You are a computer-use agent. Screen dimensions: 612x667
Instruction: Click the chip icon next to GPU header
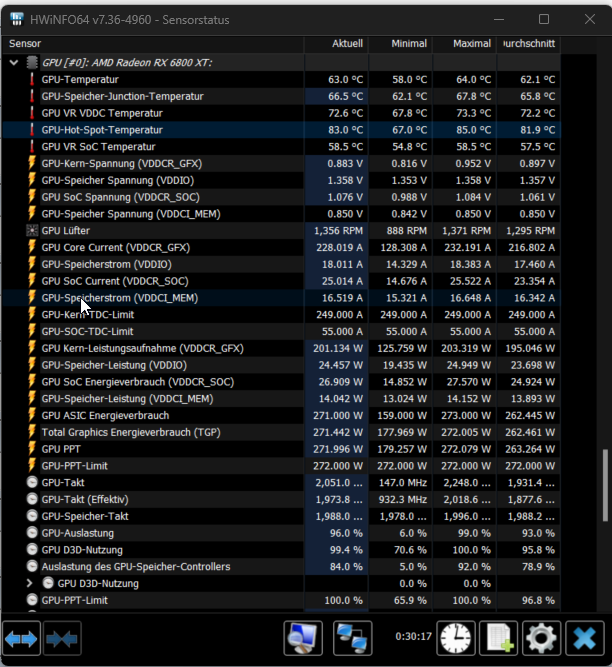coord(32,63)
